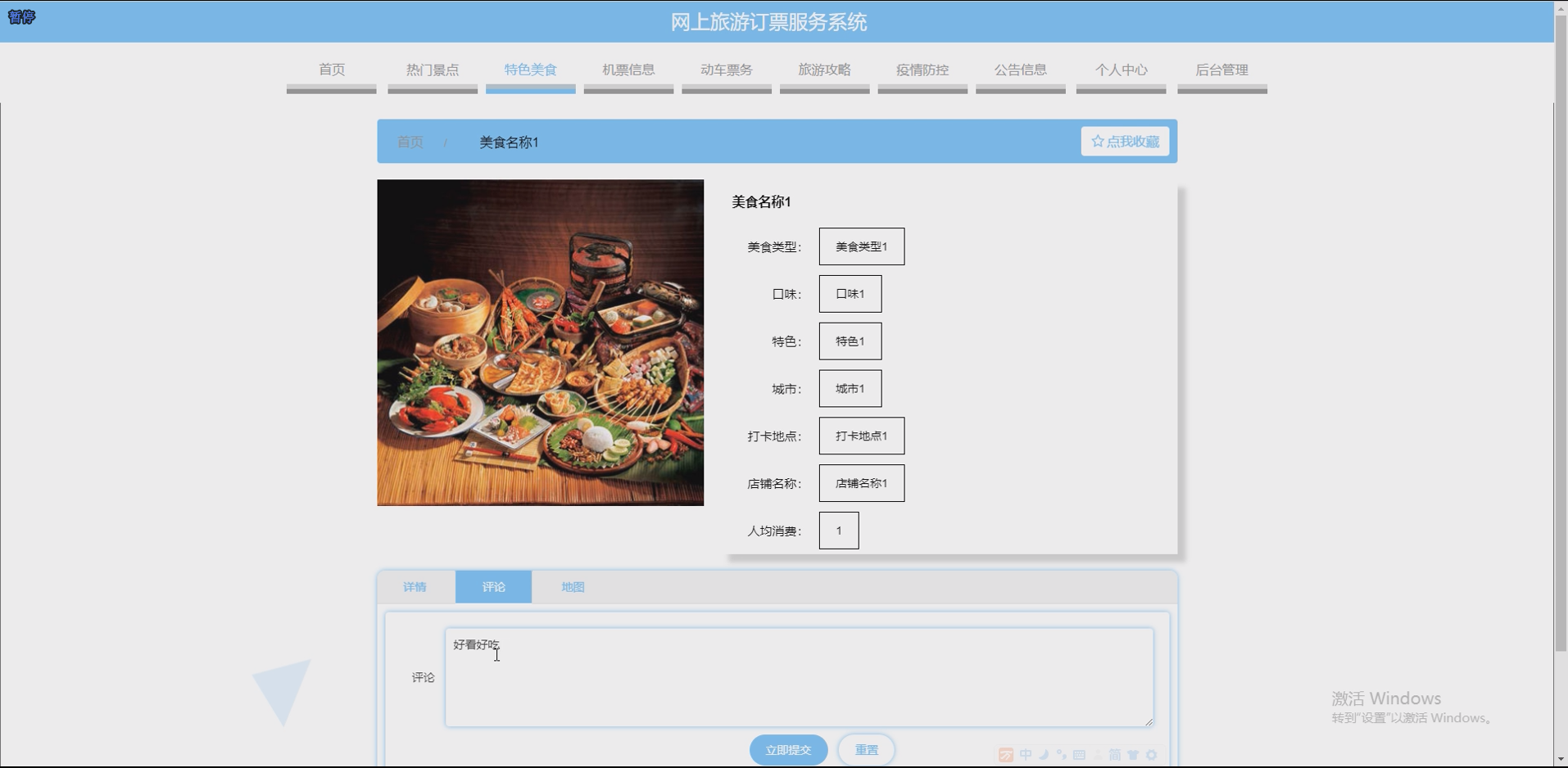This screenshot has height=768, width=1568.
Task: Open the shirt skin icon in the IME bar
Action: pos(1133,755)
